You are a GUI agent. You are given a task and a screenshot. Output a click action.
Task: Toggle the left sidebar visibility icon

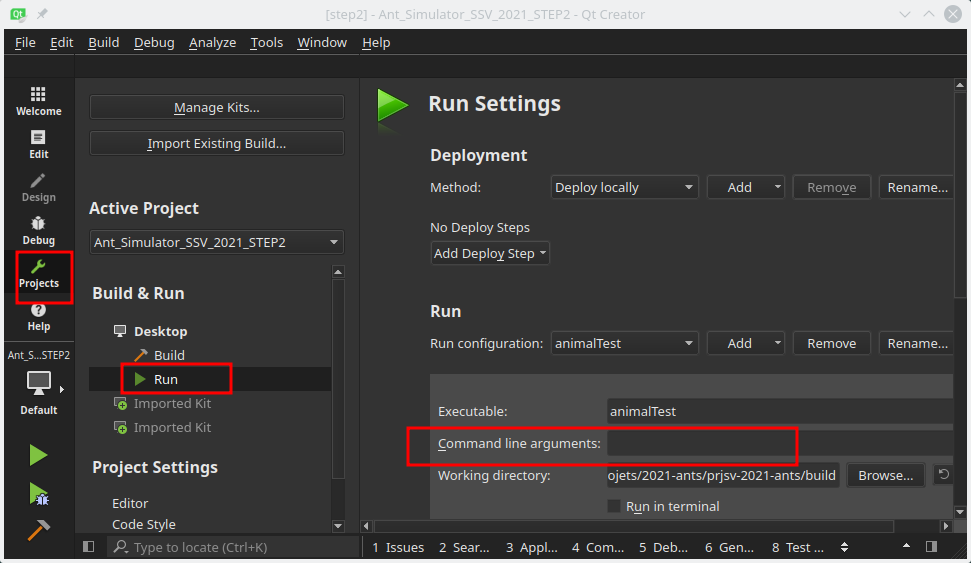[89, 546]
